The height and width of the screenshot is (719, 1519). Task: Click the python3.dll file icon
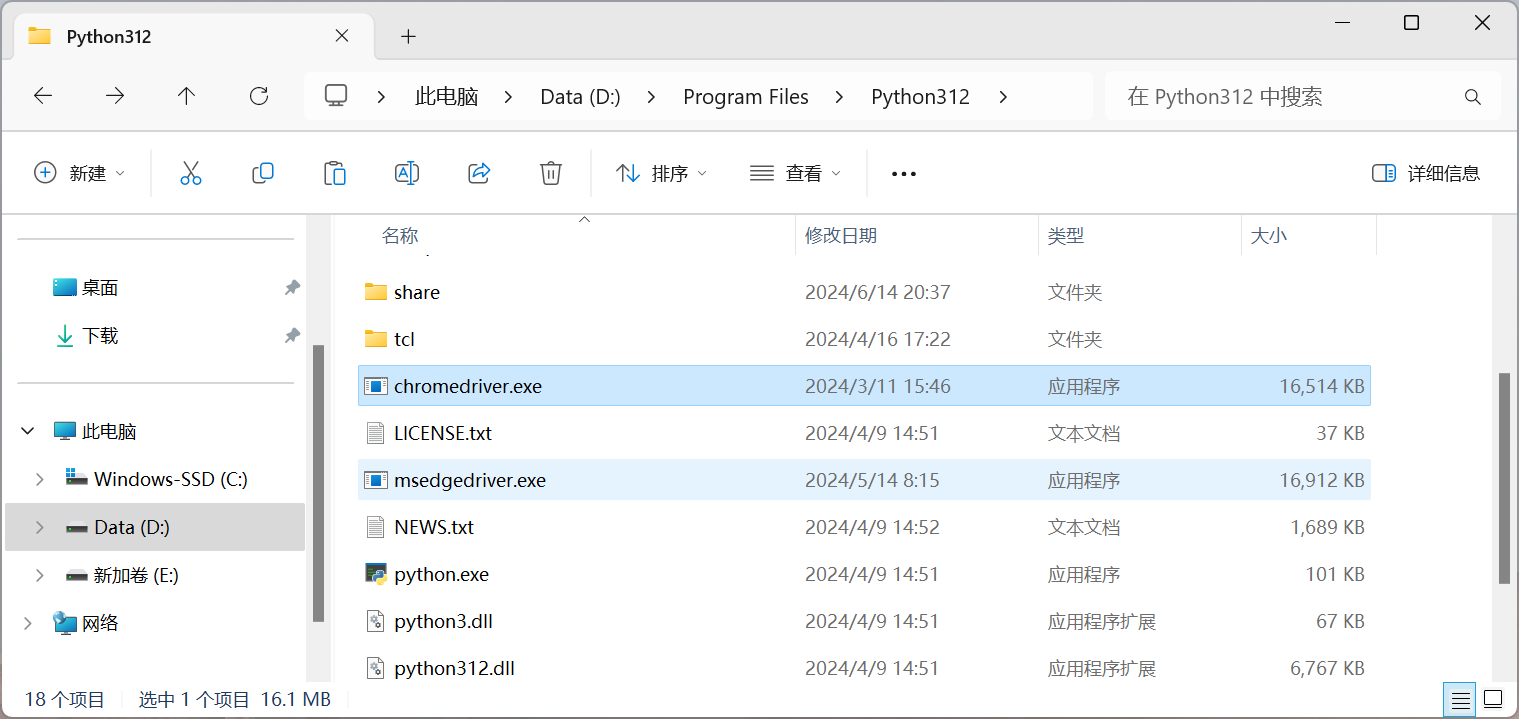point(376,621)
